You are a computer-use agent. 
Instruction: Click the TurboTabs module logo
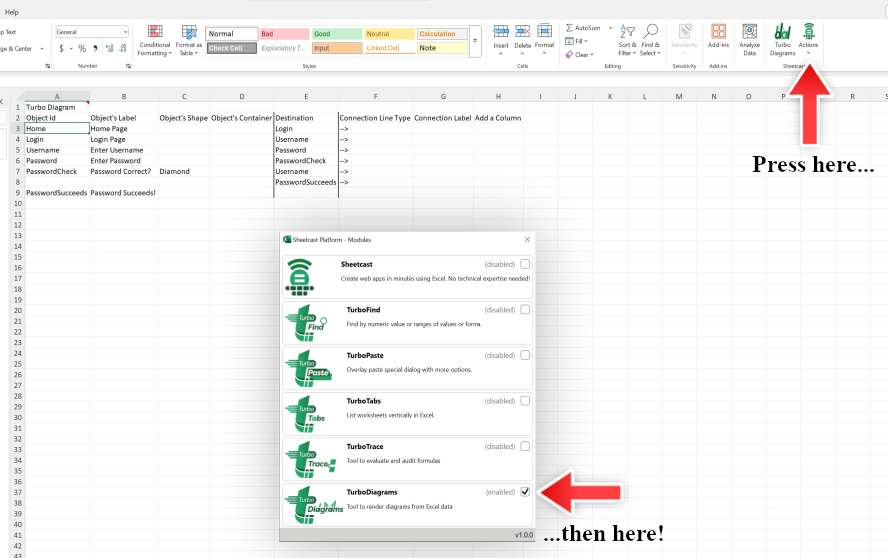tap(306, 414)
